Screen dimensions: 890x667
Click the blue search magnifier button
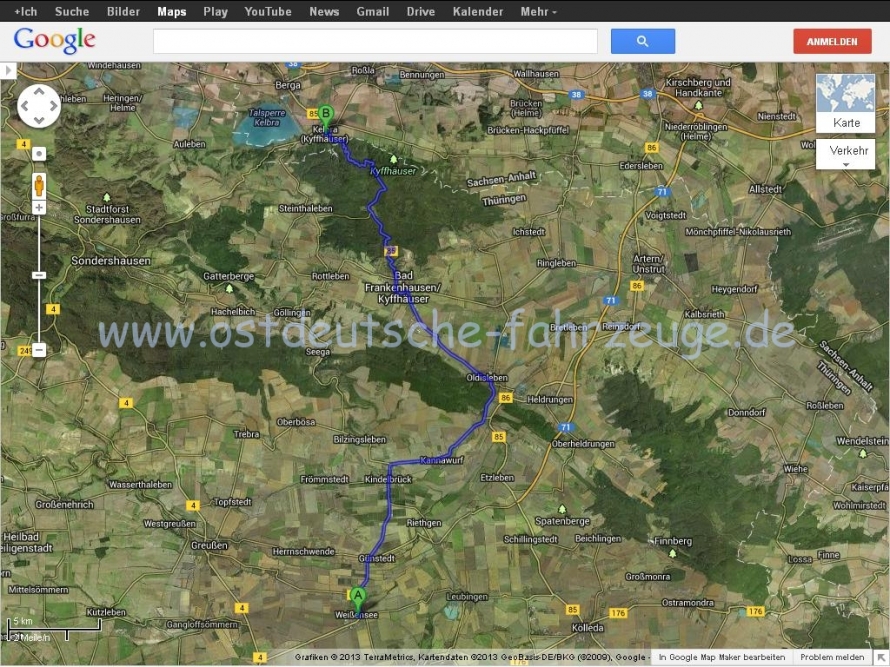tap(642, 41)
